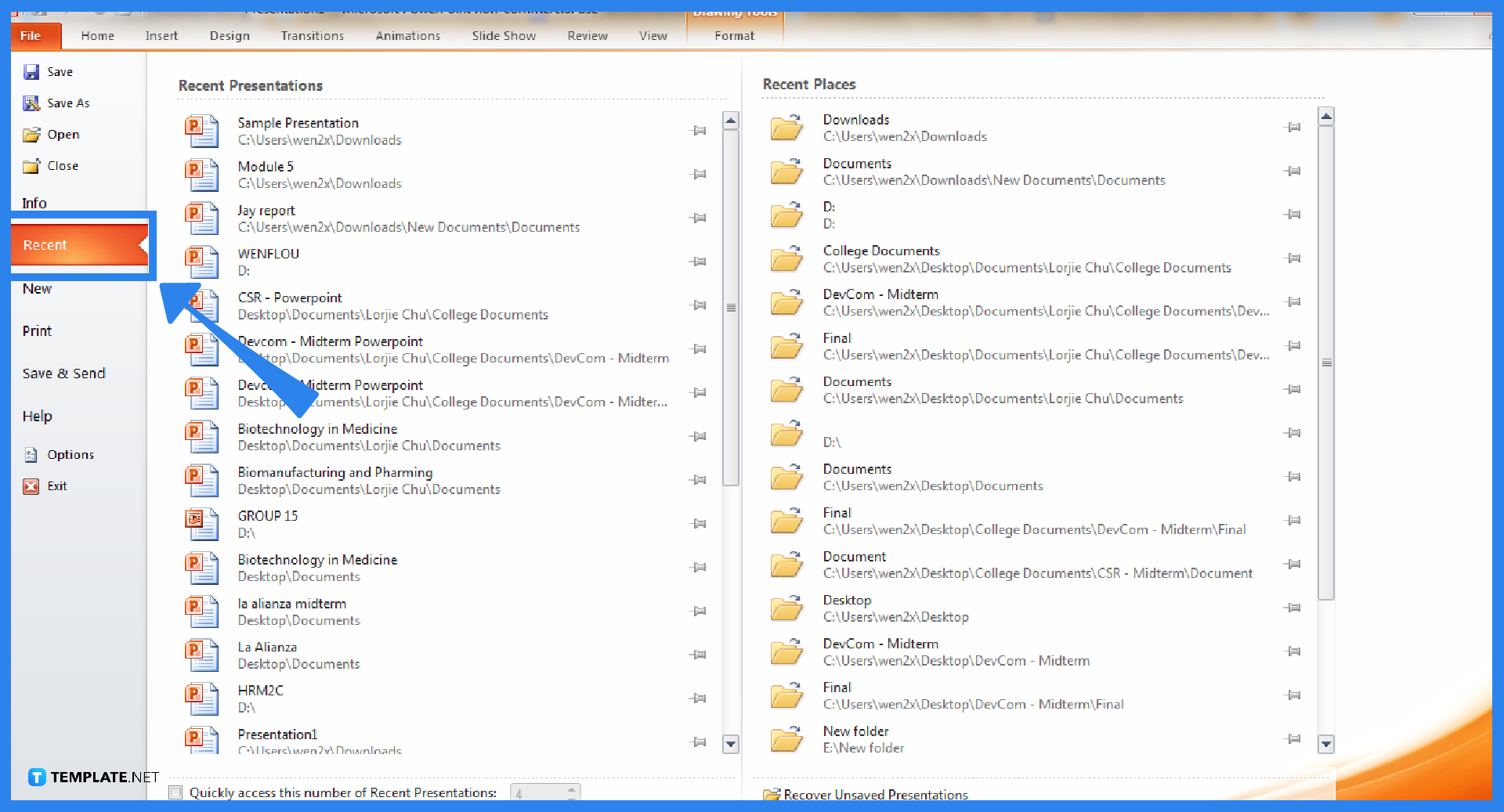
Task: Open the Drawing Tools Format tab
Action: click(734, 35)
